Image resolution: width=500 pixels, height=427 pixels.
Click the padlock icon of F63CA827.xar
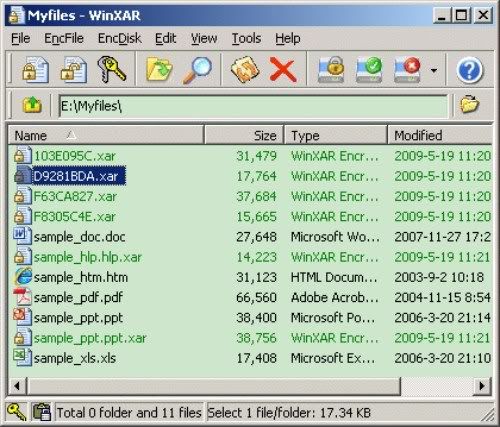tap(22, 196)
